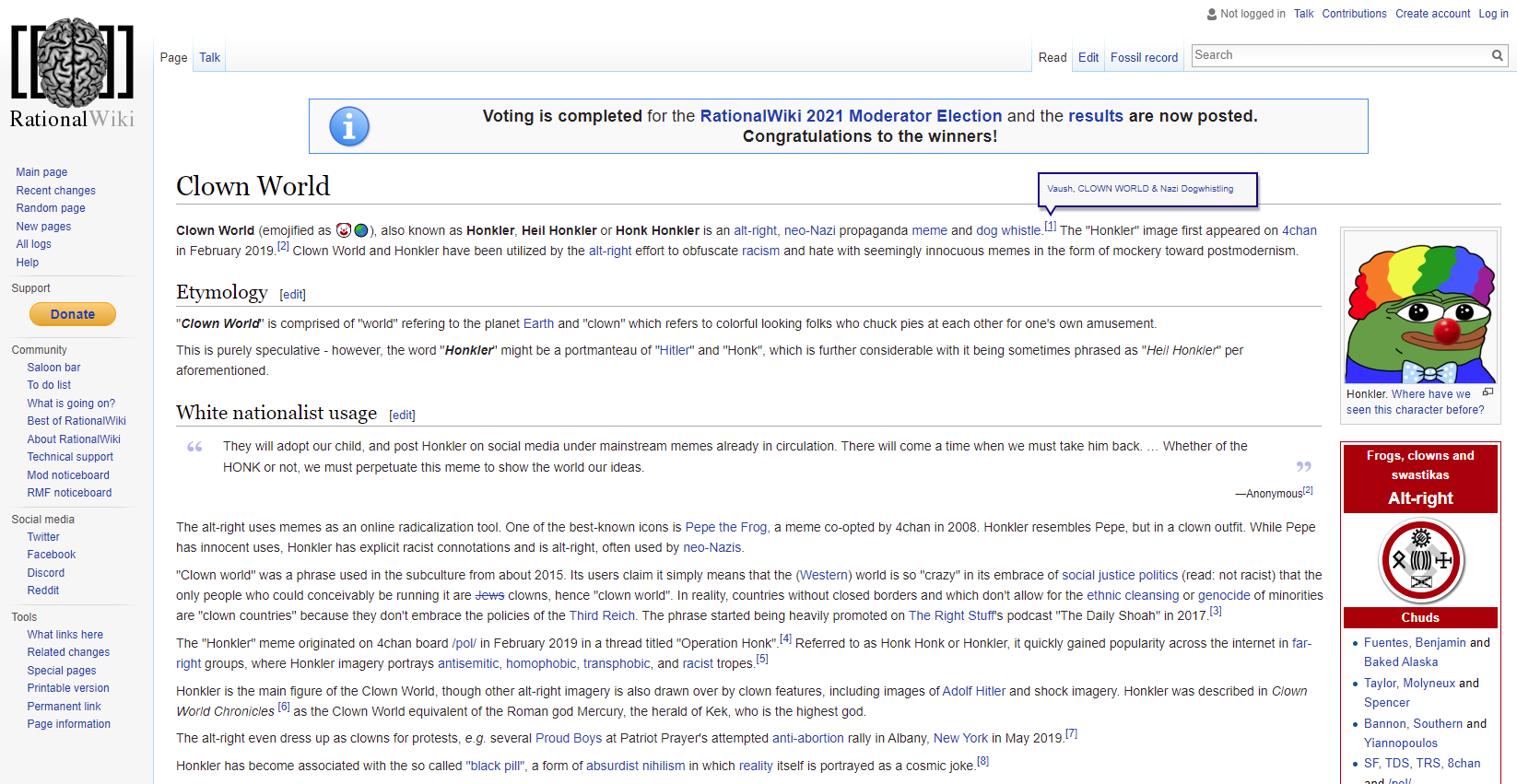This screenshot has width=1517, height=784.
Task: Open the RMF noticeboard
Action: (x=69, y=493)
